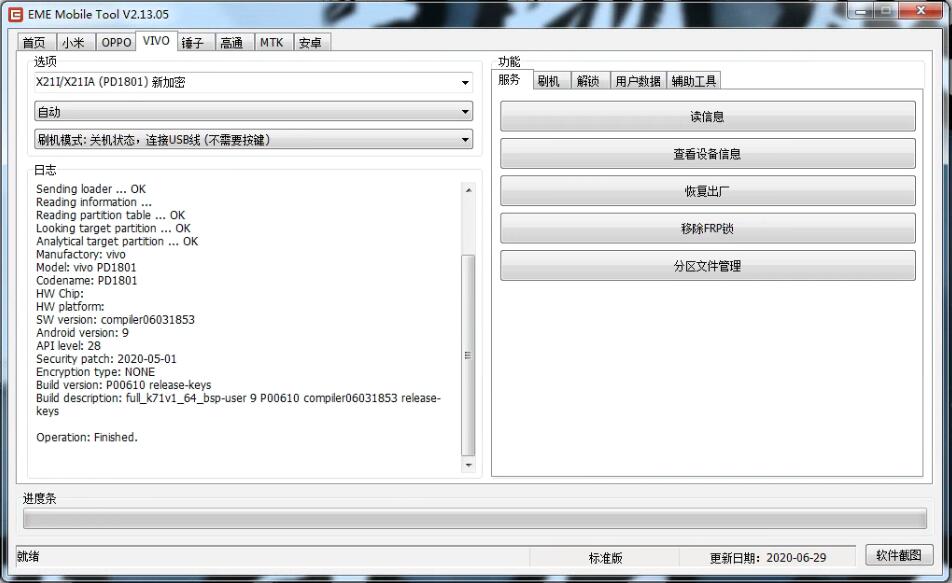Close the EME Mobile Tool window
Image resolution: width=952 pixels, height=583 pixels.
coord(921,10)
